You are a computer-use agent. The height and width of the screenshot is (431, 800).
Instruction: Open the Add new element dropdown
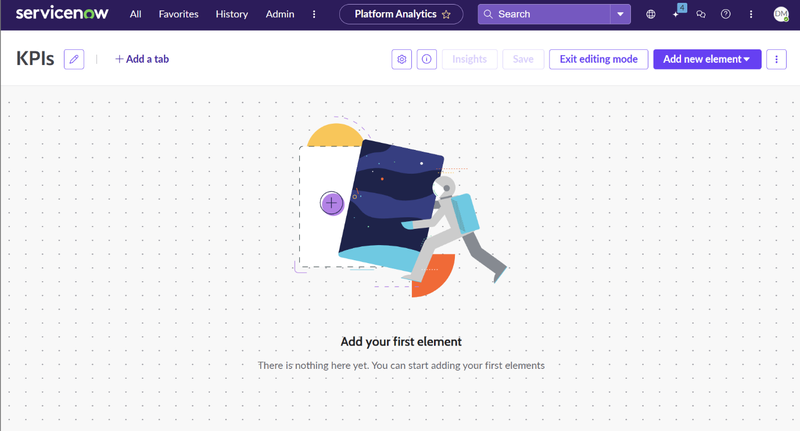[x=707, y=59]
